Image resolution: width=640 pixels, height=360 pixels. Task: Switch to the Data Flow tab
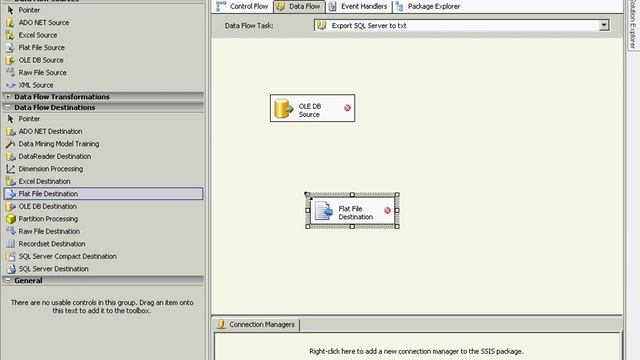pos(299,6)
